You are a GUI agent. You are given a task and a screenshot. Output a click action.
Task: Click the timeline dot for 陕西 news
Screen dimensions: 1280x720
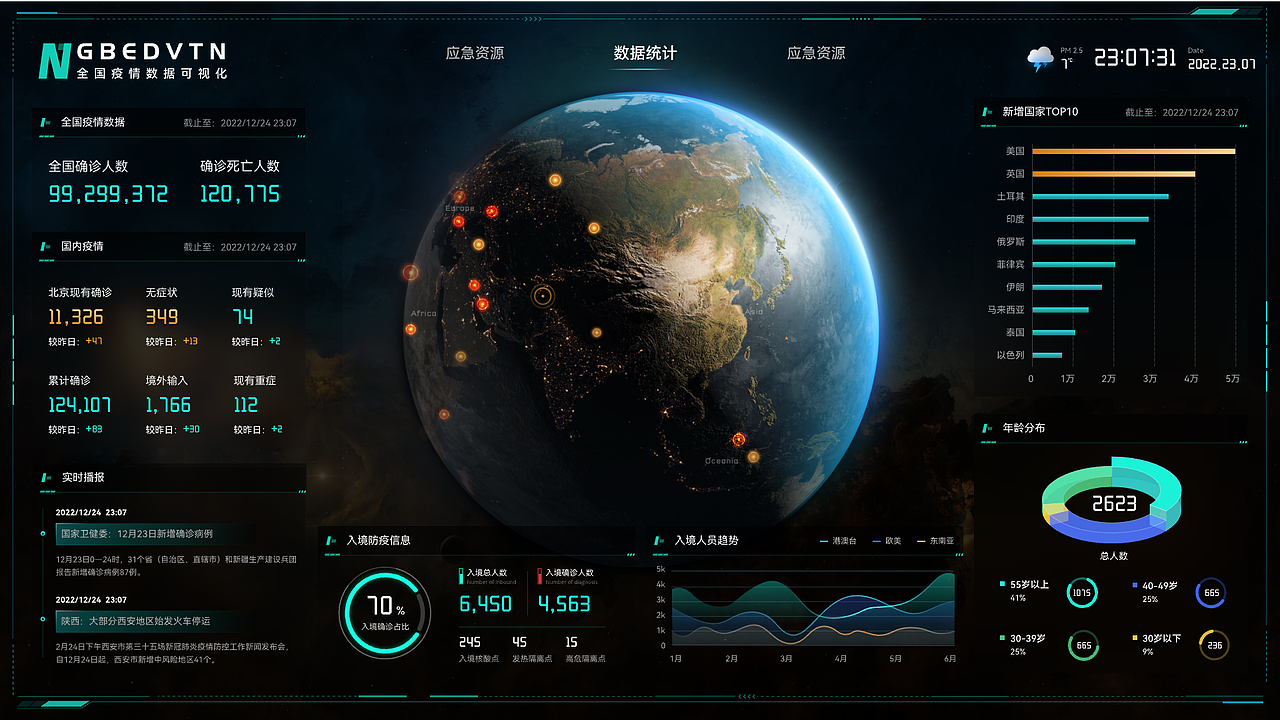[x=43, y=620]
